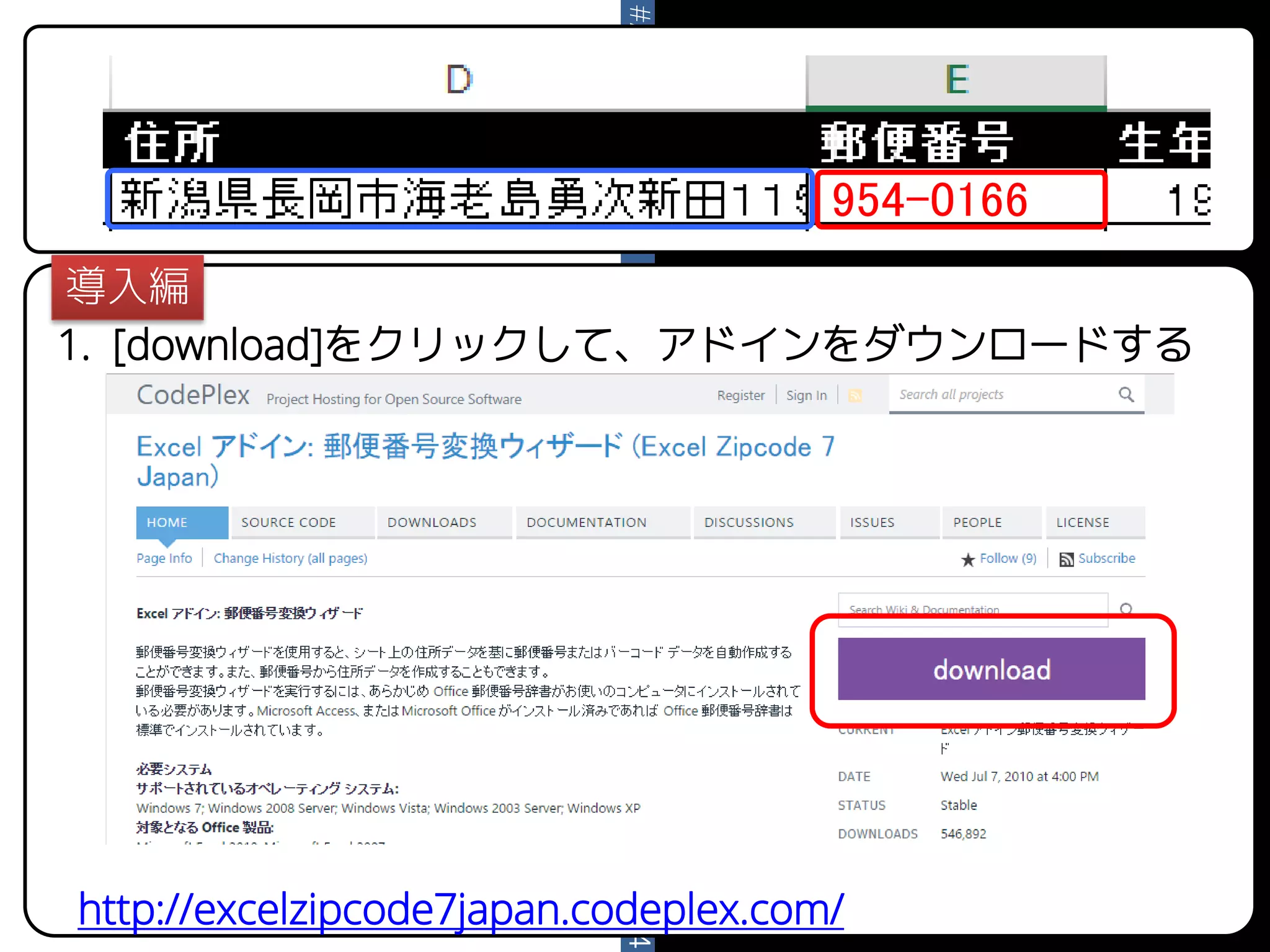The image size is (1270, 952).
Task: Click the date text Wed Jul 7, 2010
Action: click(x=1019, y=777)
